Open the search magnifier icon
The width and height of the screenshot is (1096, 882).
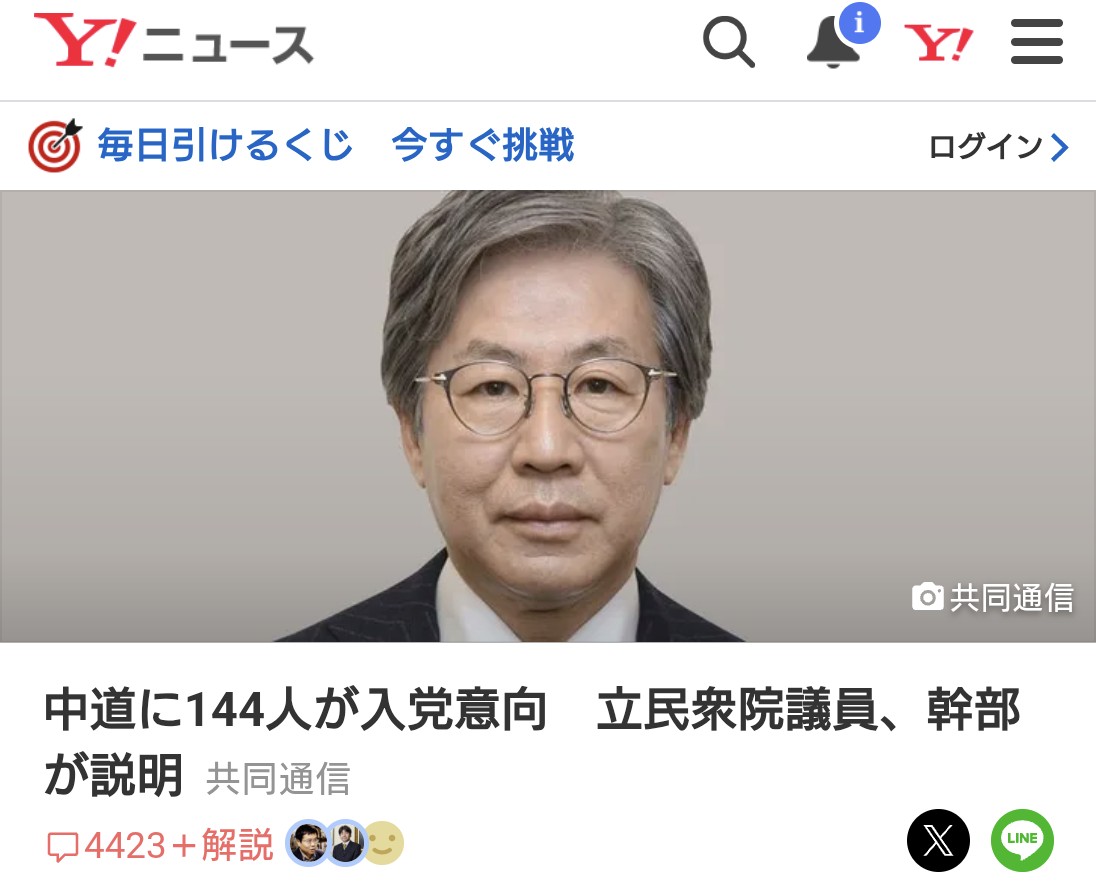tap(728, 41)
